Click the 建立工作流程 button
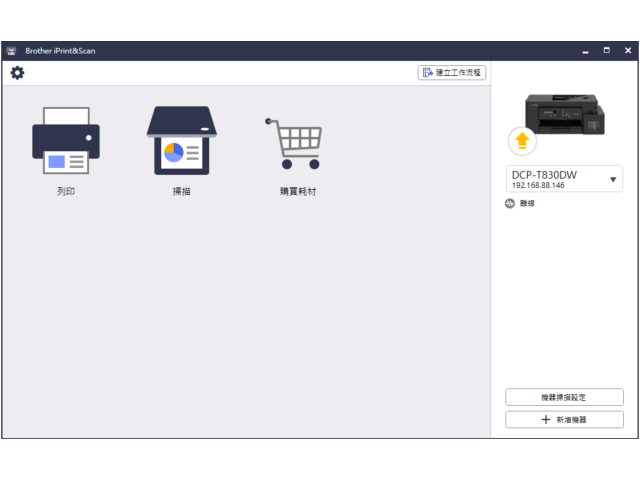Image resolution: width=640 pixels, height=480 pixels. (452, 73)
